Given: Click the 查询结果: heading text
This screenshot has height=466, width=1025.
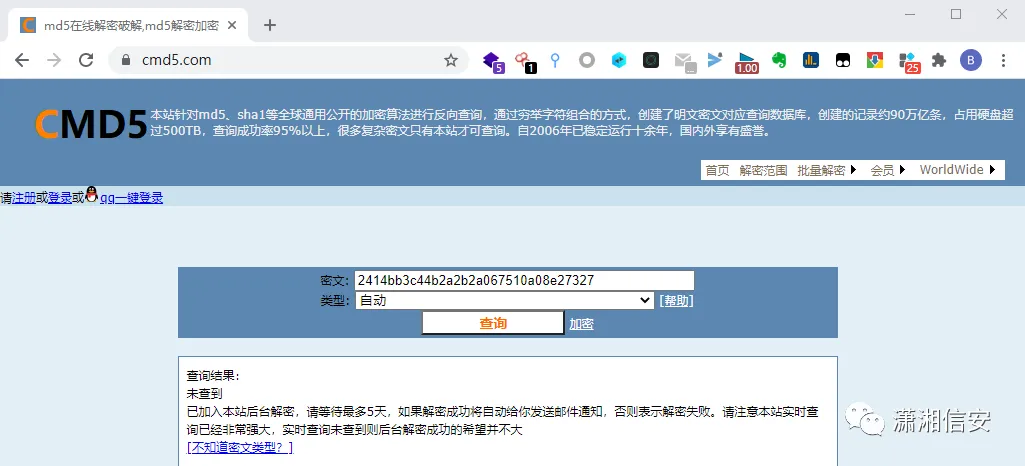Looking at the screenshot, I should click(x=213, y=376).
